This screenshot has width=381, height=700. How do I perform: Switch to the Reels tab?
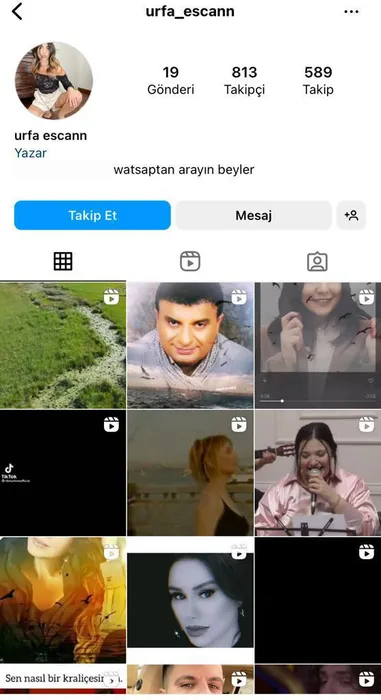pyautogui.click(x=190, y=262)
